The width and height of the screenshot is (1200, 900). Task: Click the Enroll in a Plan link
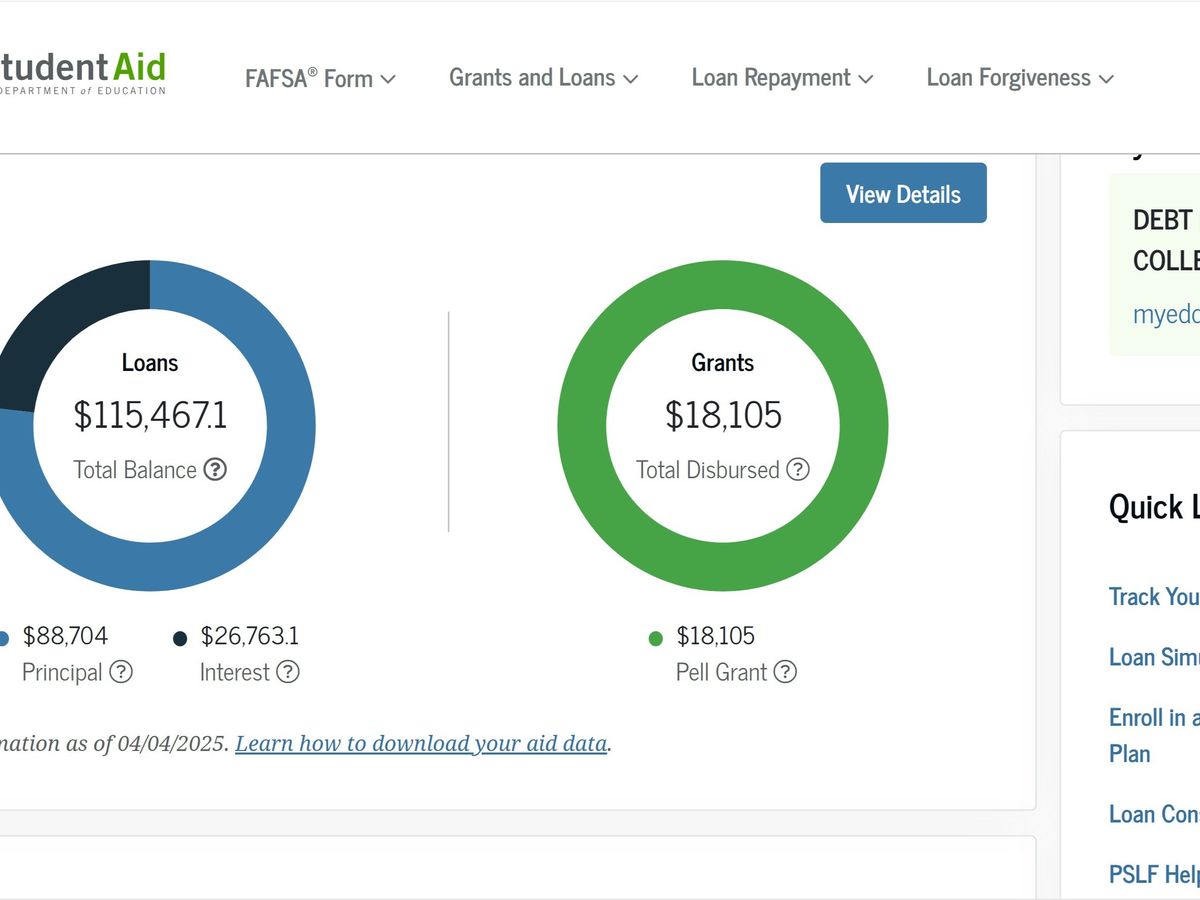(x=1154, y=735)
